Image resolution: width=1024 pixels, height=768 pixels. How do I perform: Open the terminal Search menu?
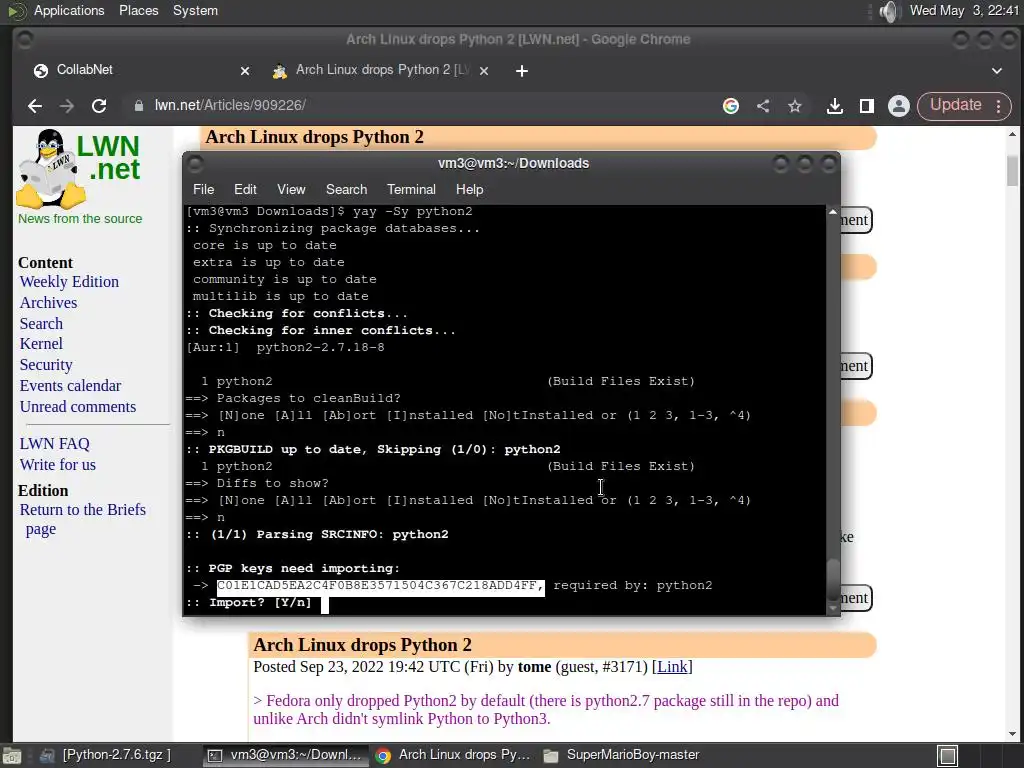coord(346,189)
